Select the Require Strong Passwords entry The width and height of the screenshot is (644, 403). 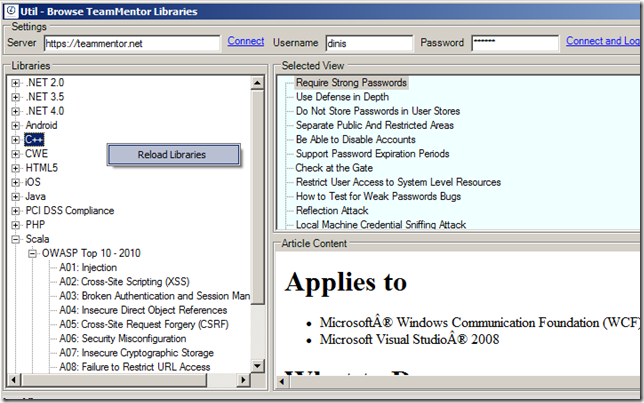351,83
